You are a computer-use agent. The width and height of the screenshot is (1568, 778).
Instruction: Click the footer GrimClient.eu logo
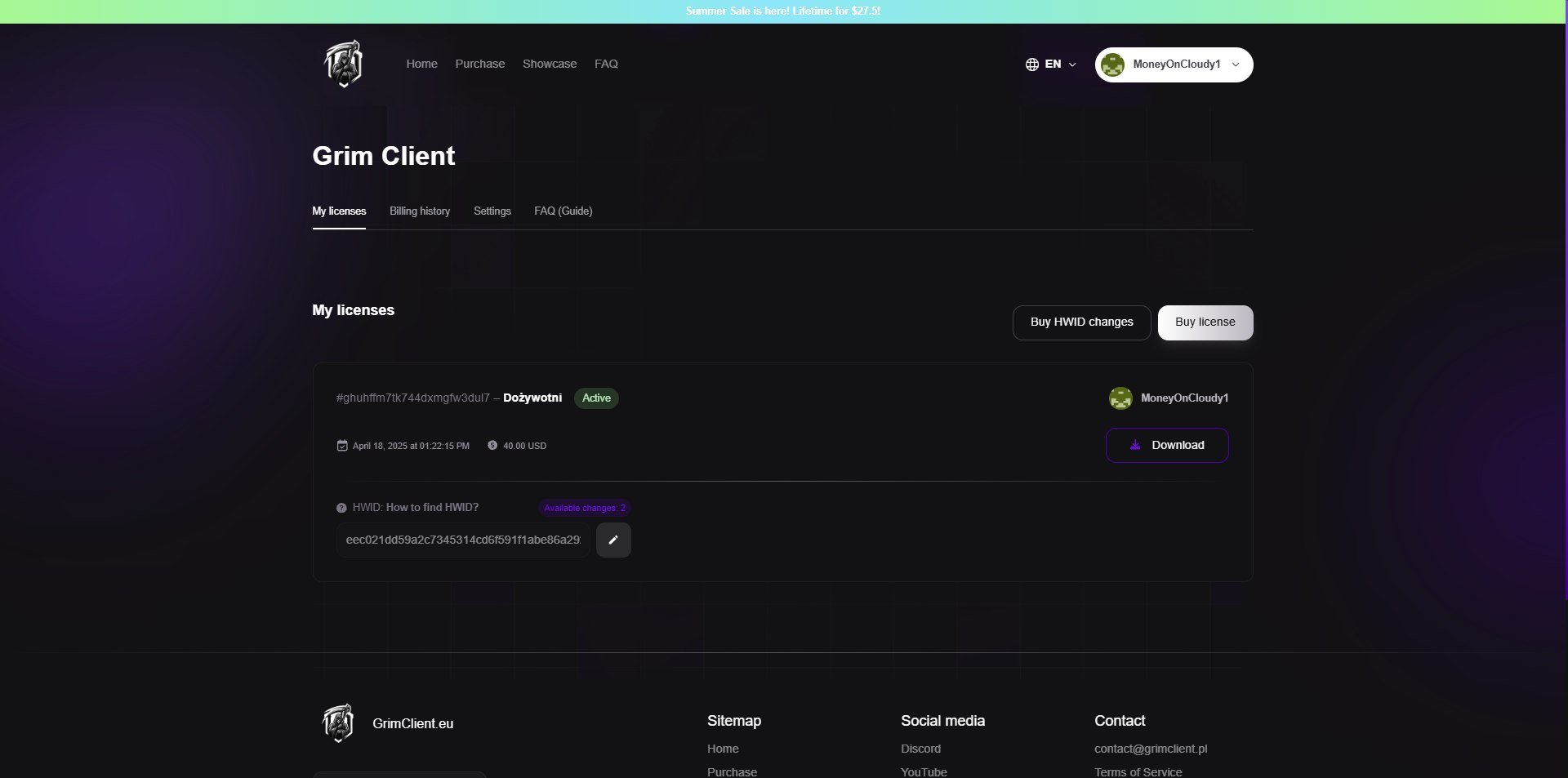(338, 723)
